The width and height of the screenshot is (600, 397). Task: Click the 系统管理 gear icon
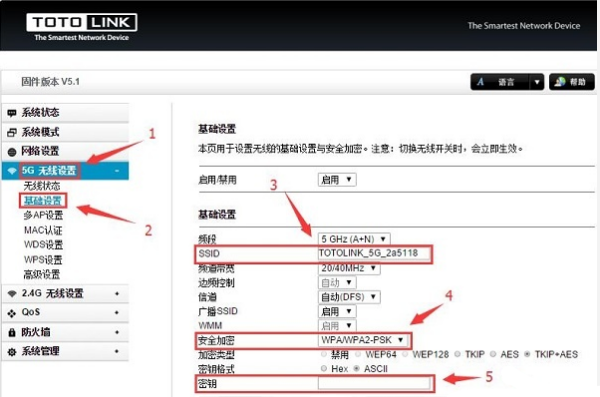point(12,351)
